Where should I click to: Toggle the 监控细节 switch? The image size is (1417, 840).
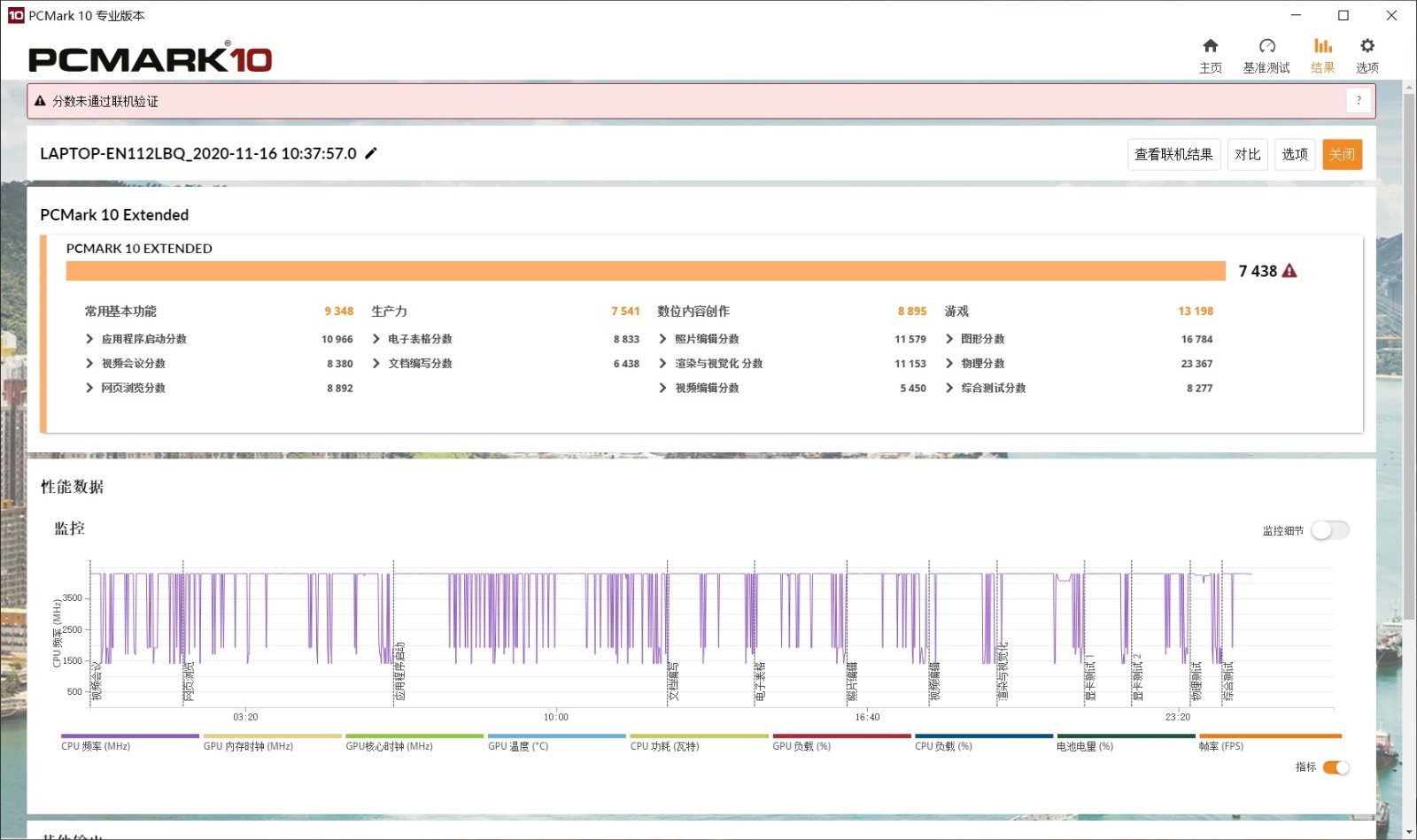click(1330, 530)
